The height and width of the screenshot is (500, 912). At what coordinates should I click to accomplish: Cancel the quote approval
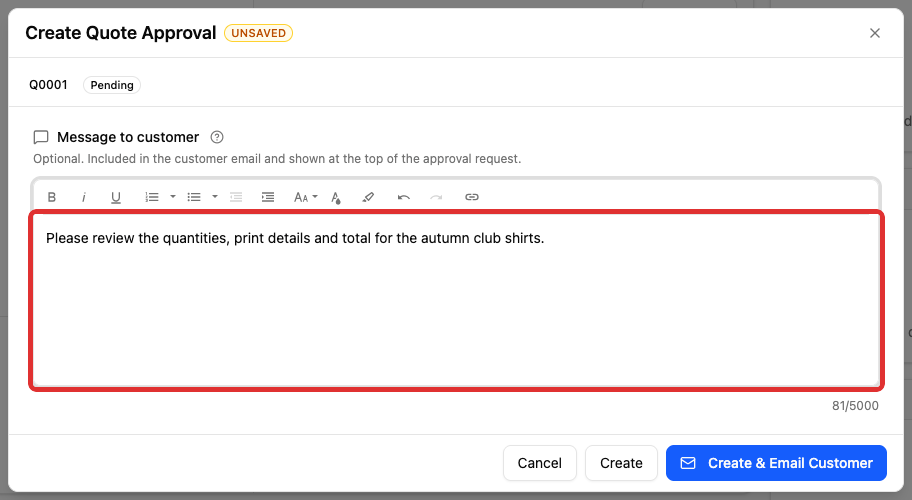540,463
